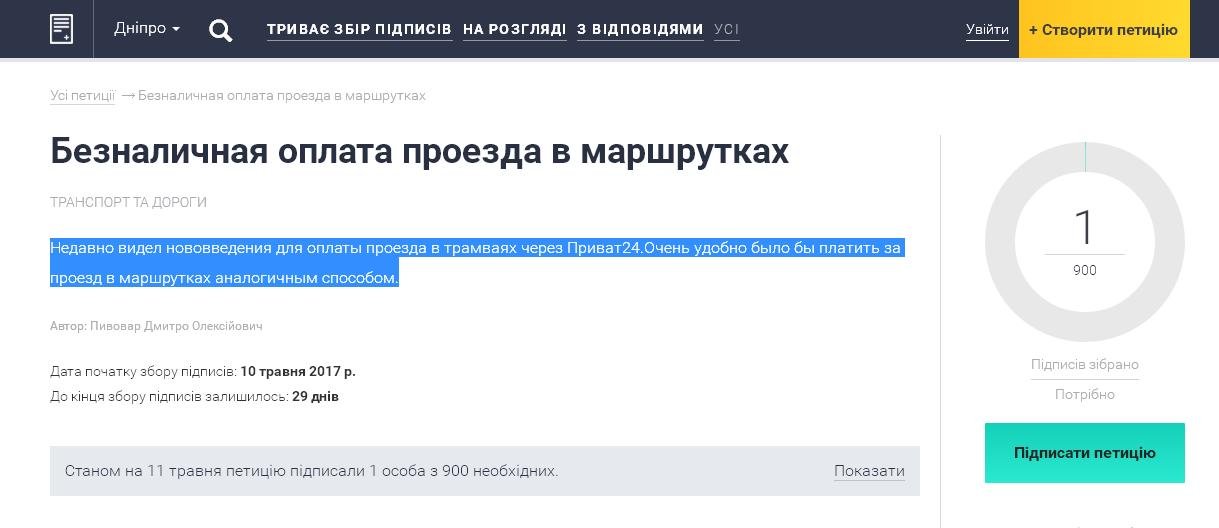This screenshot has height=528, width=1219.
Task: Click the signature count number 1
Action: point(1084,228)
